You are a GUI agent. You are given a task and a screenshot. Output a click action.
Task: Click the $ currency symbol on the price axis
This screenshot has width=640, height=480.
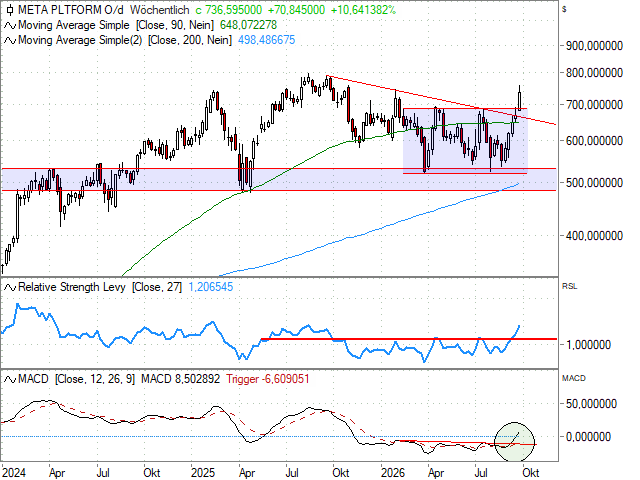[x=564, y=9]
